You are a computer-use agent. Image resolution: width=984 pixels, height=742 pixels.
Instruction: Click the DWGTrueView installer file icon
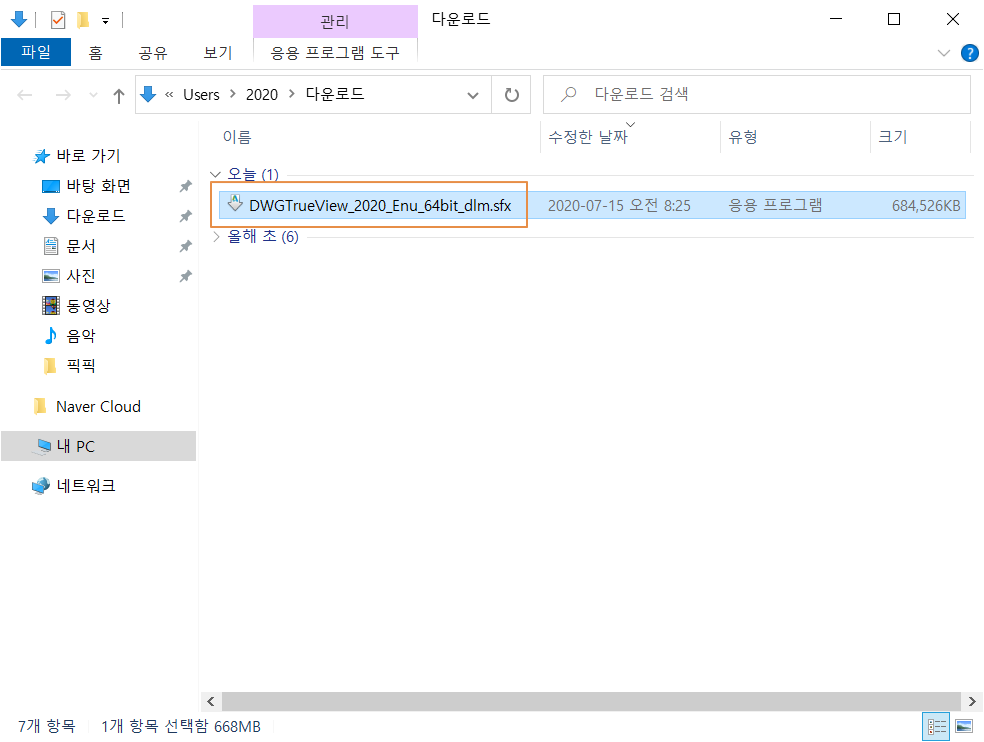point(235,203)
